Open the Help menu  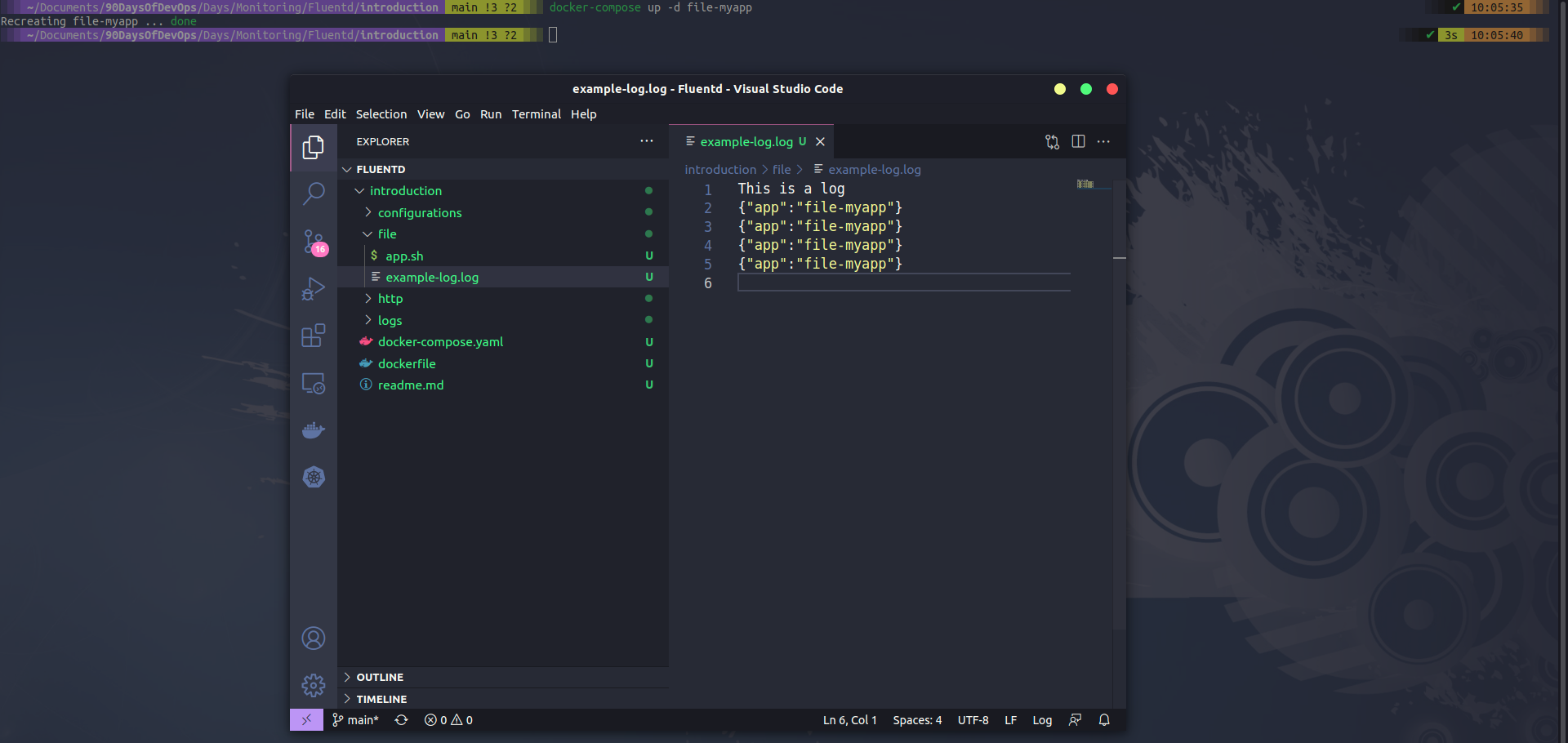point(583,114)
